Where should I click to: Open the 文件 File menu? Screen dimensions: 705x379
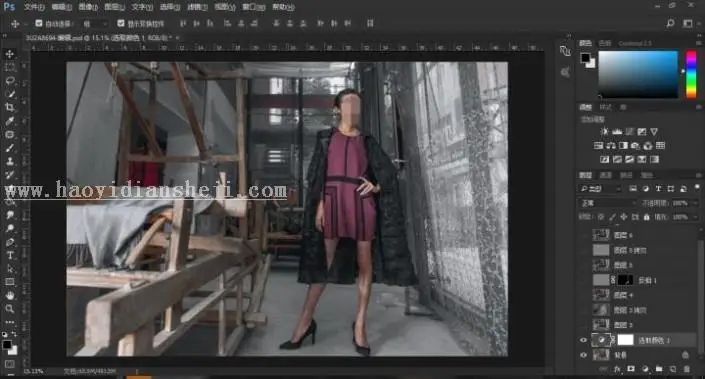pos(34,7)
